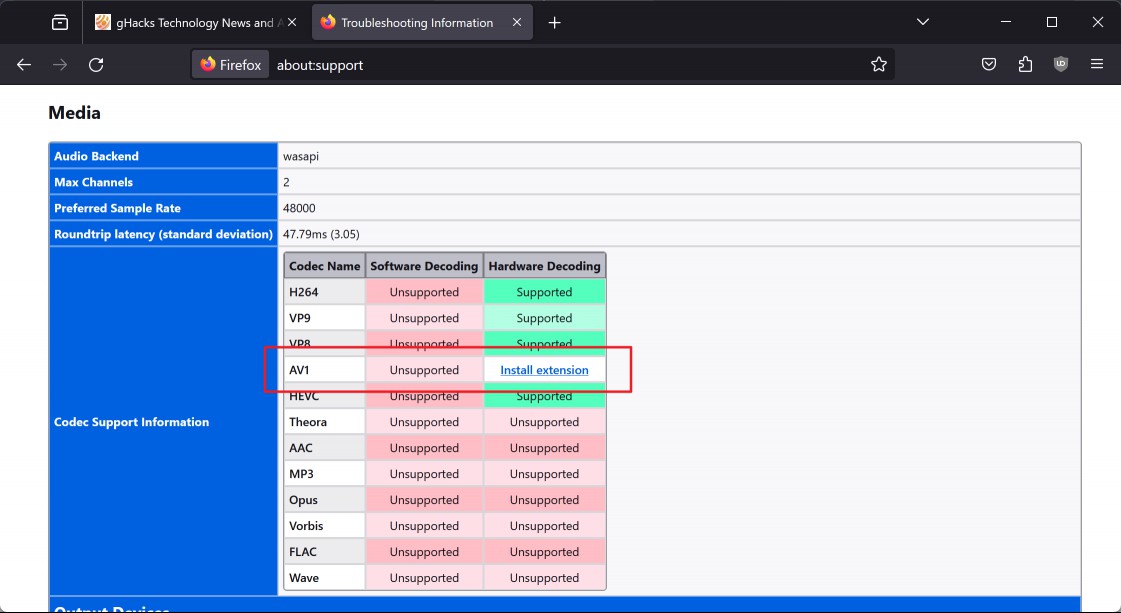Click the forward navigation arrow
This screenshot has height=613, width=1121.
point(60,64)
